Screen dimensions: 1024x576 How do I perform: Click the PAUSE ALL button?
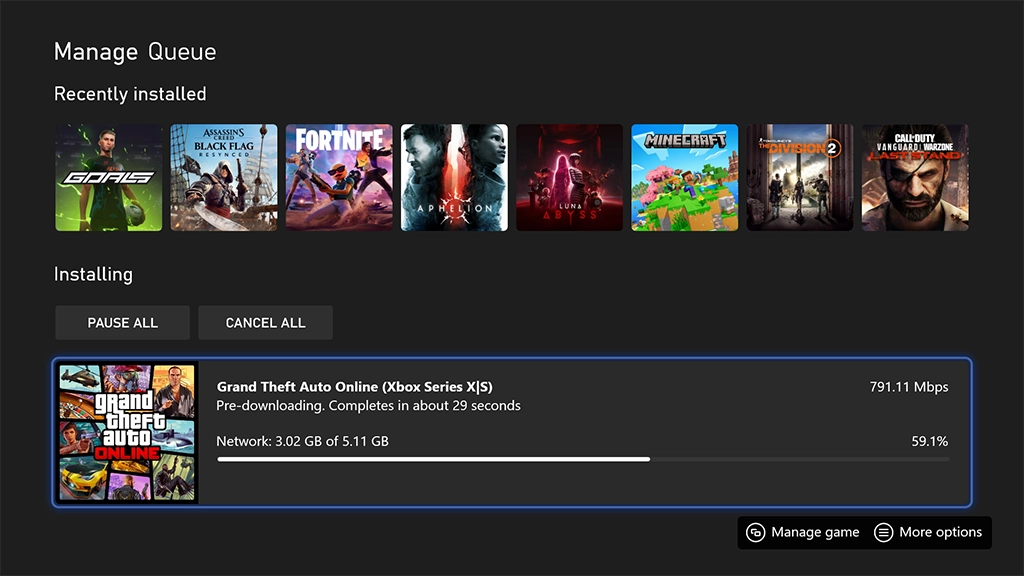(122, 323)
